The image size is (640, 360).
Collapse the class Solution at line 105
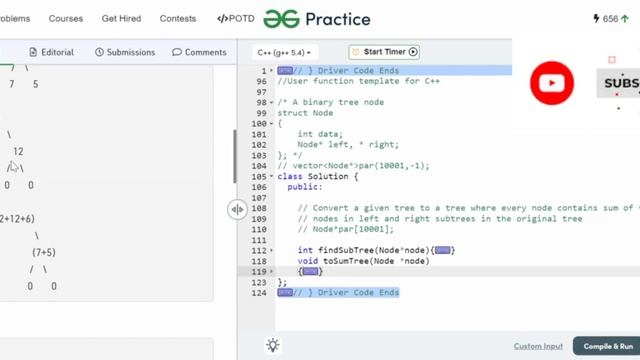point(271,176)
